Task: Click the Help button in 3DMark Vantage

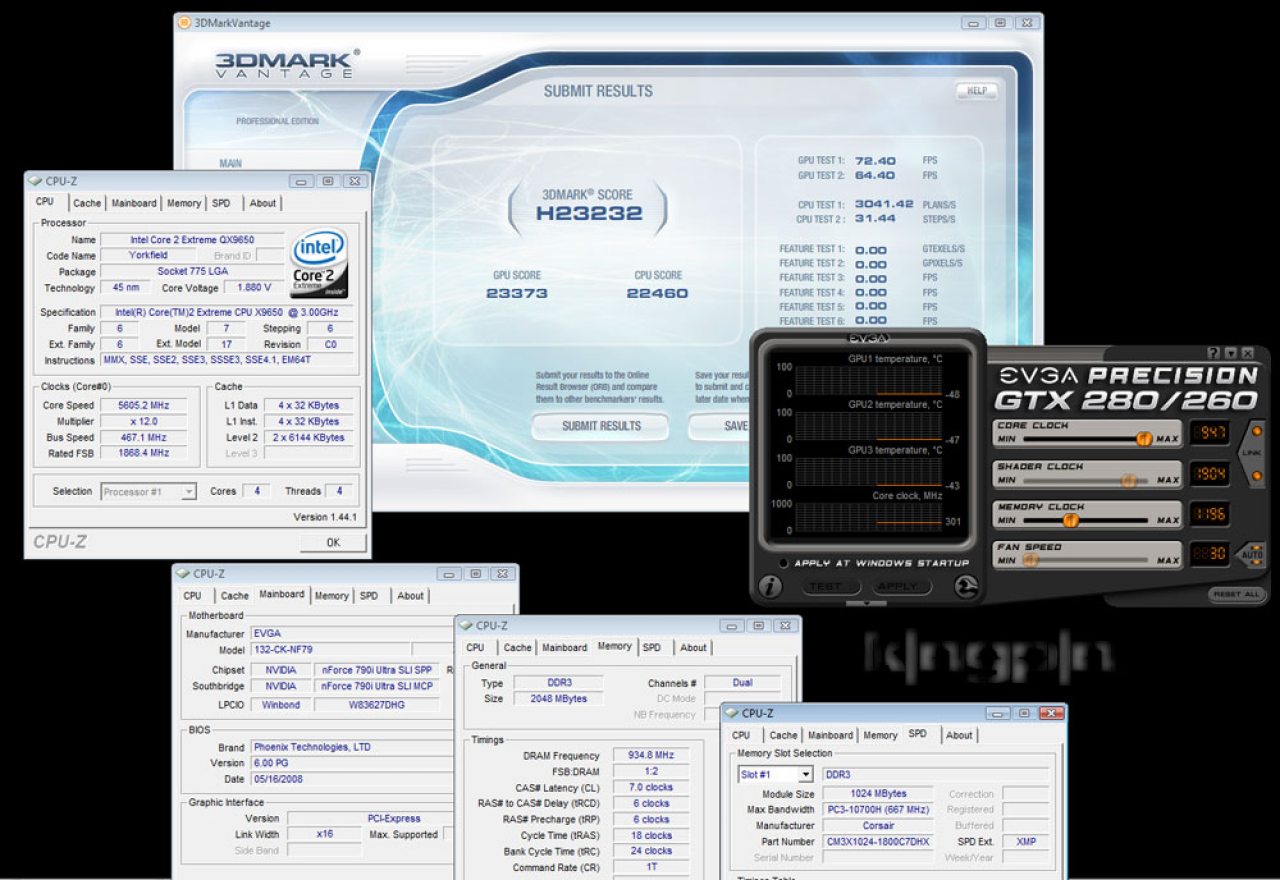Action: [977, 91]
